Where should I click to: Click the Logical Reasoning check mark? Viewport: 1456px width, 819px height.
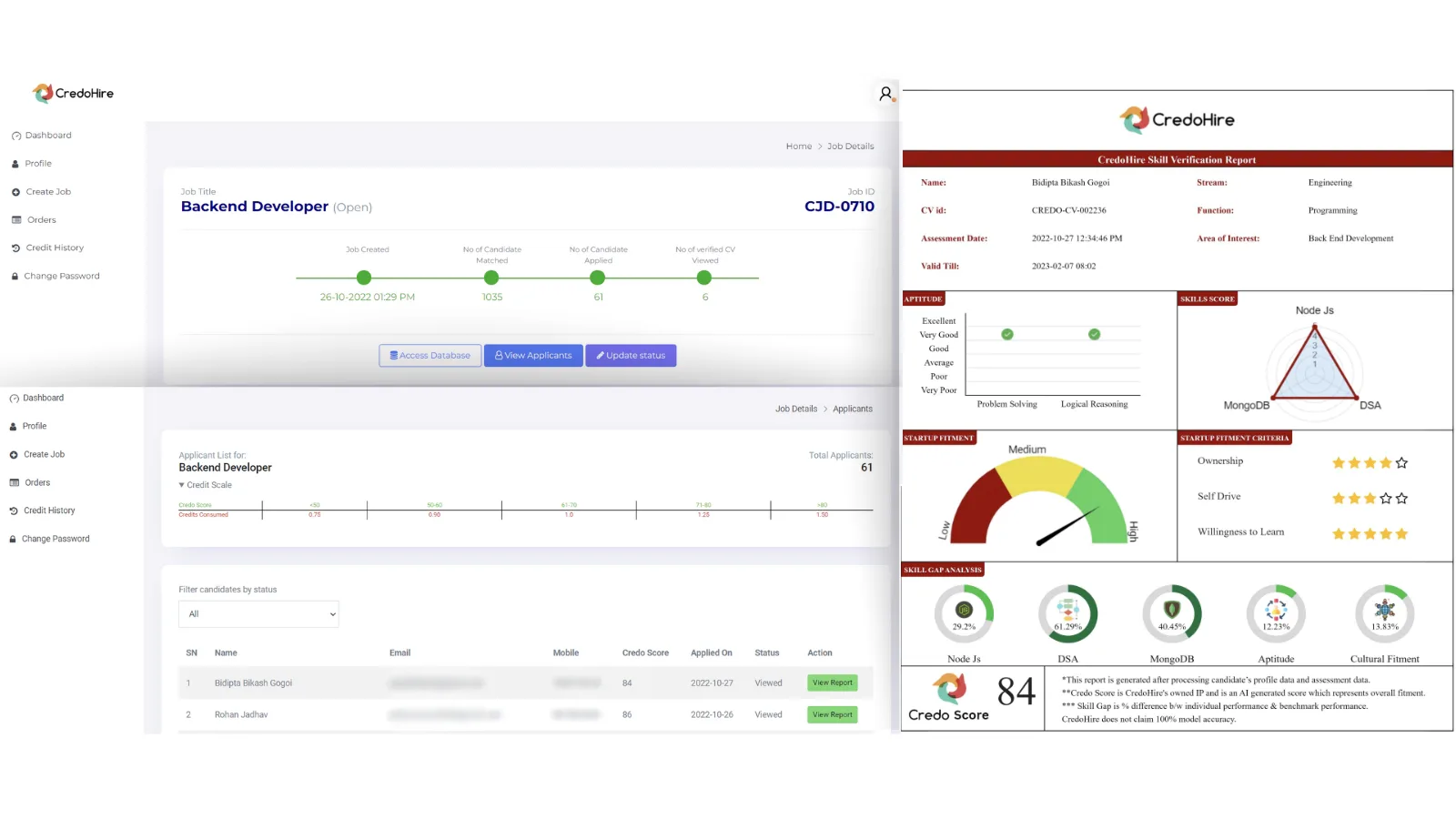[1095, 334]
